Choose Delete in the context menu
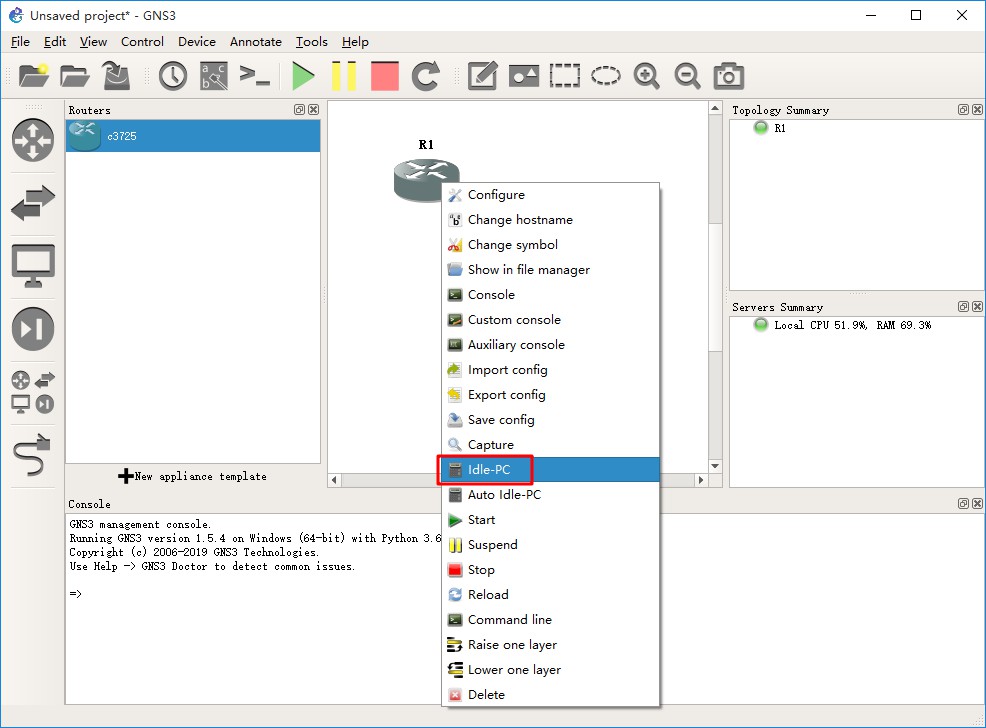 pyautogui.click(x=551, y=695)
